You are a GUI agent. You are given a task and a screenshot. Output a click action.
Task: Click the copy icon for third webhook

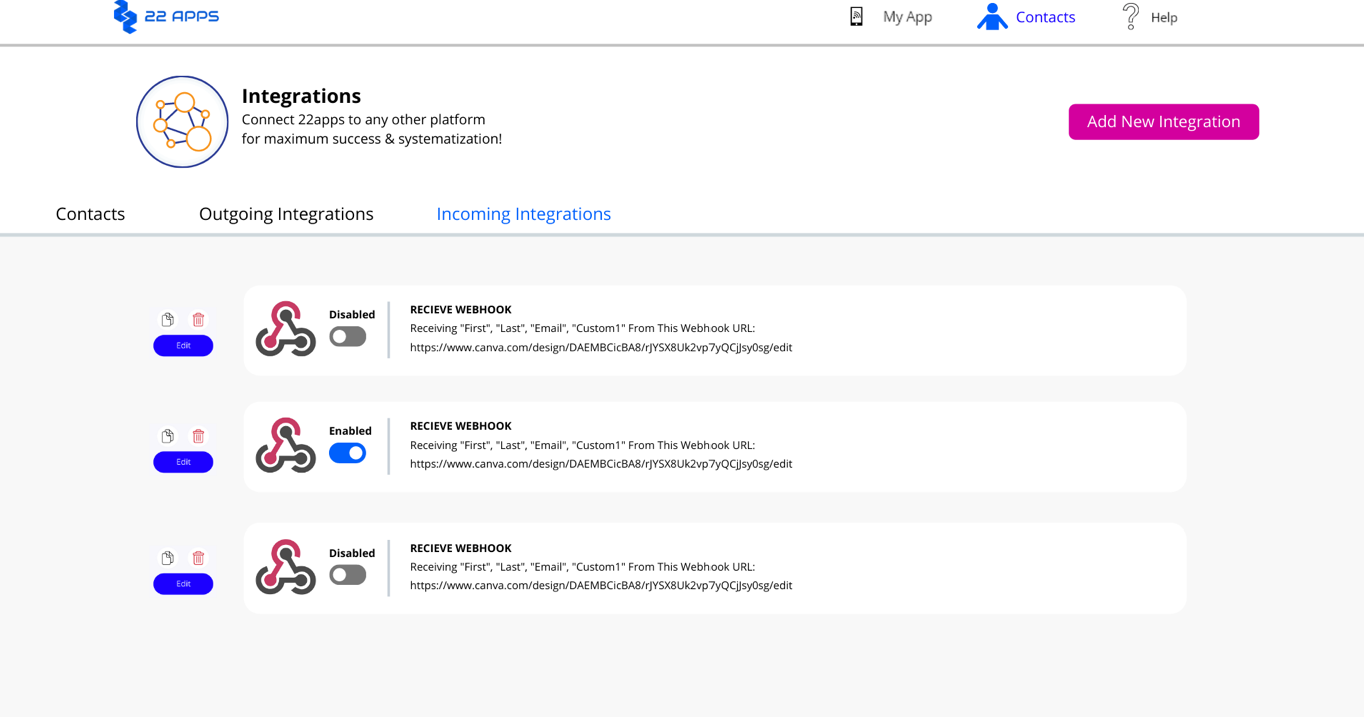(168, 558)
